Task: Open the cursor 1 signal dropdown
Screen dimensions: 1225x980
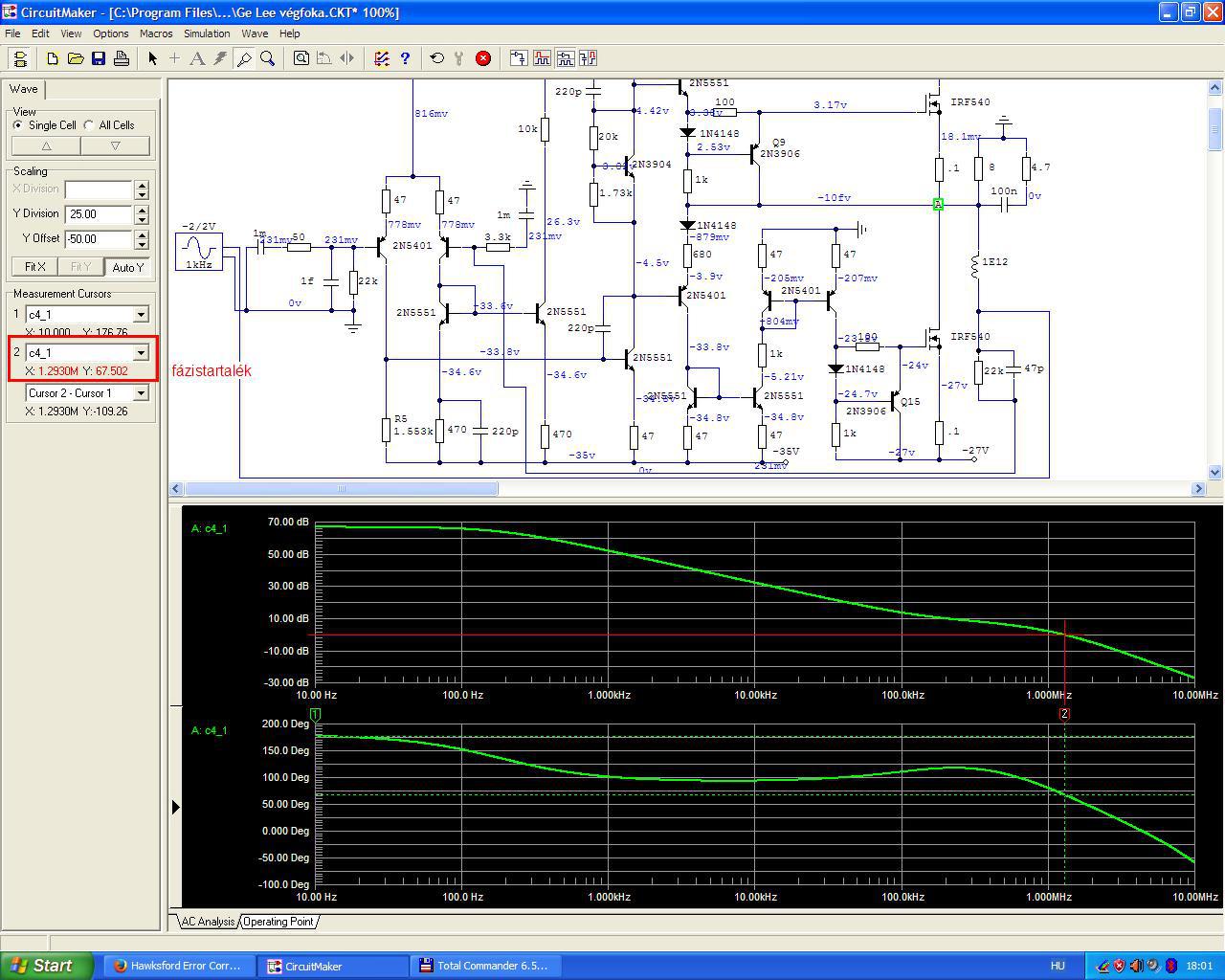Action: pos(141,314)
